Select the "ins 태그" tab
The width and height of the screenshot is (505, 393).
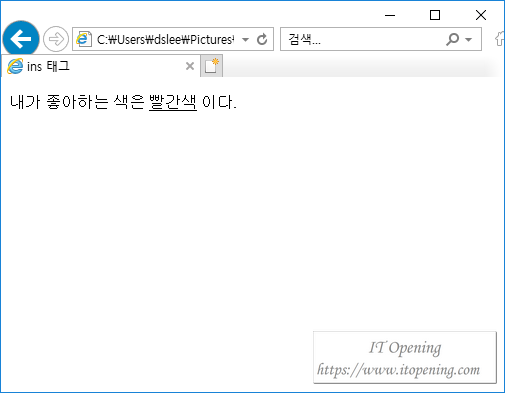click(101, 66)
